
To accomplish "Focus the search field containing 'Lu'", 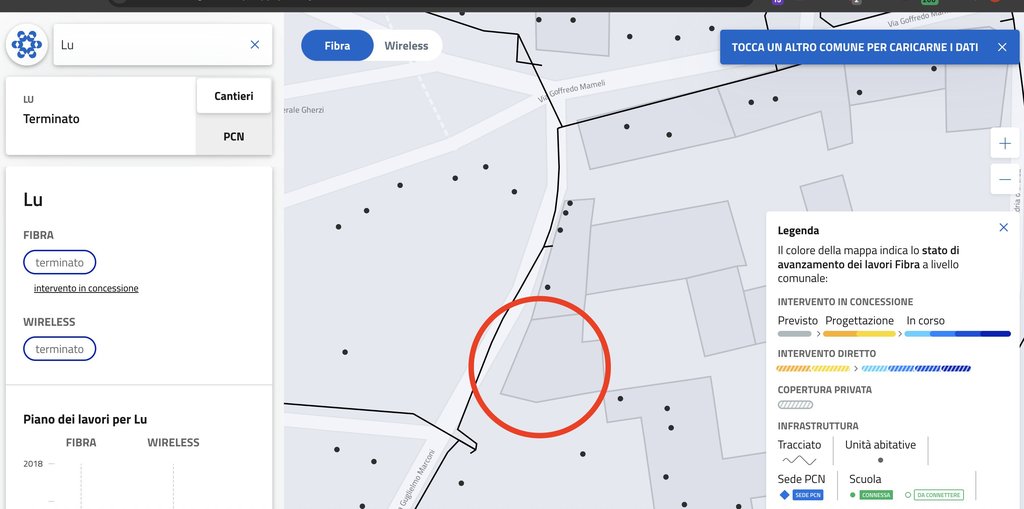I will click(152, 44).
